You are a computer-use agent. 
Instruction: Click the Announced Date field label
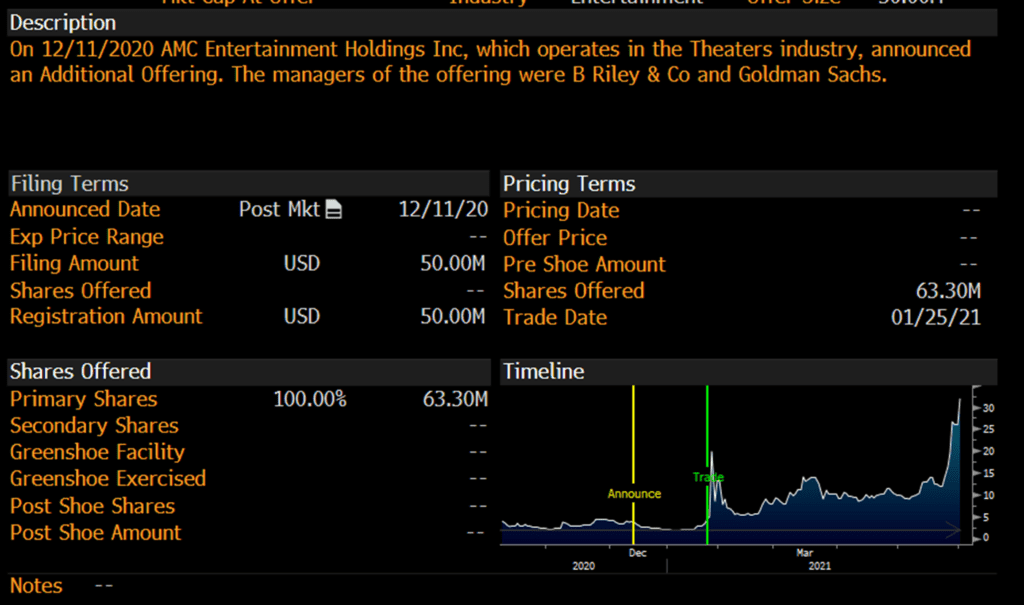(x=85, y=210)
